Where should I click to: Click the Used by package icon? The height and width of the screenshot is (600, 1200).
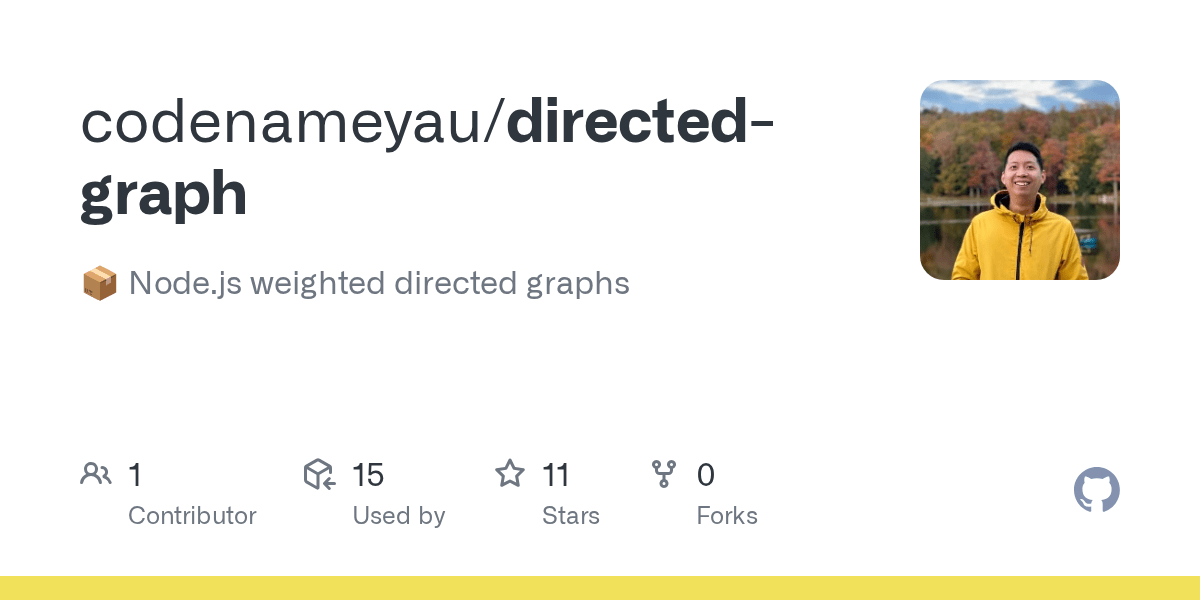319,474
